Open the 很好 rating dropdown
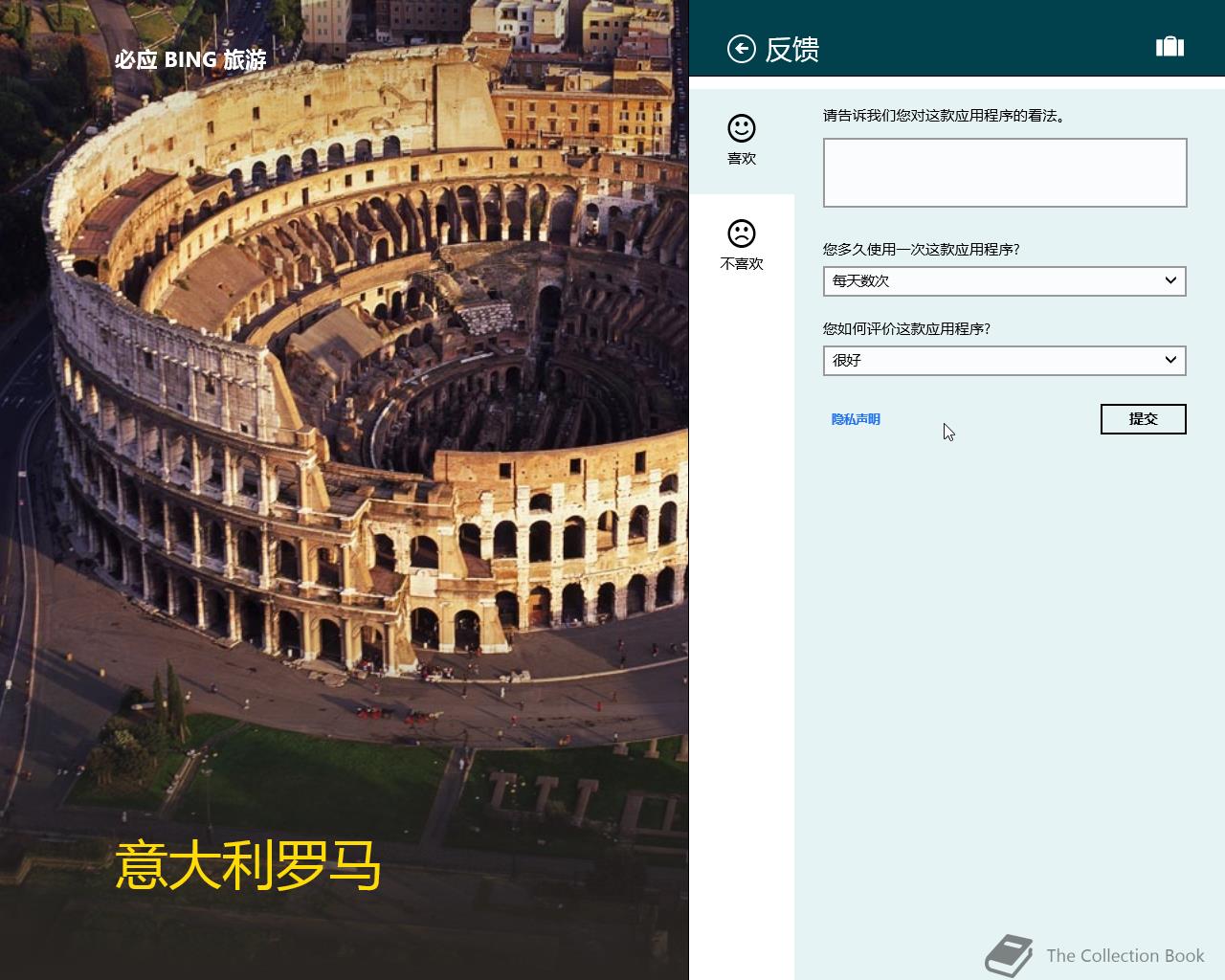Image resolution: width=1225 pixels, height=980 pixels. point(1005,361)
